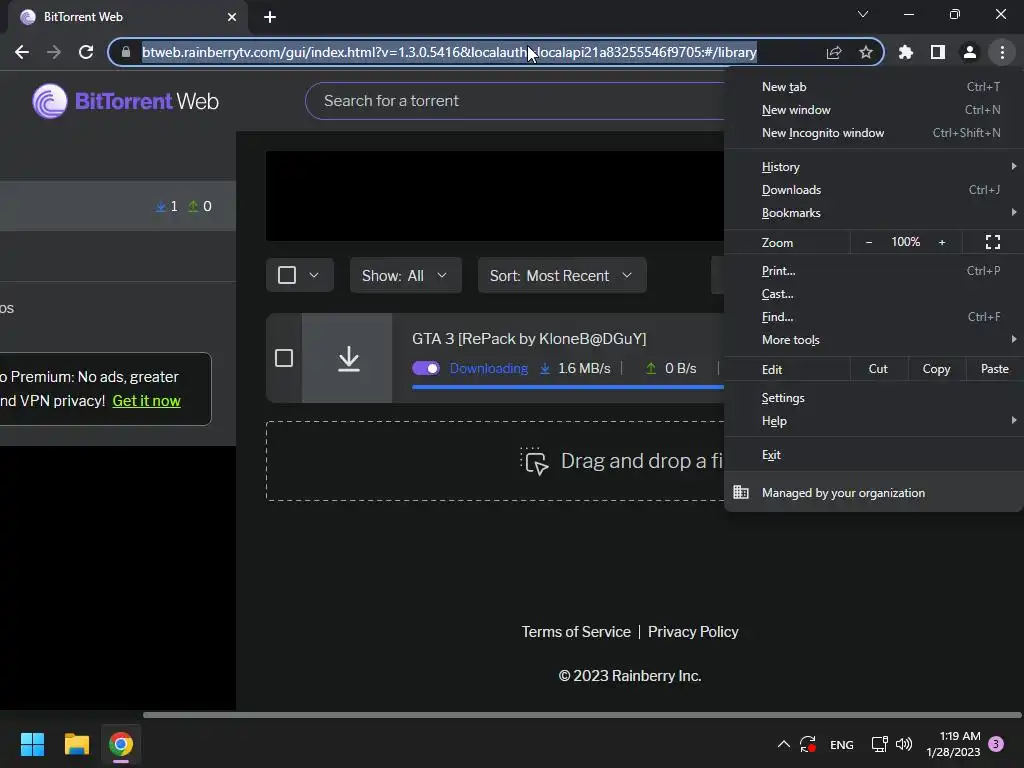Open File Explorer from taskbar

point(76,744)
